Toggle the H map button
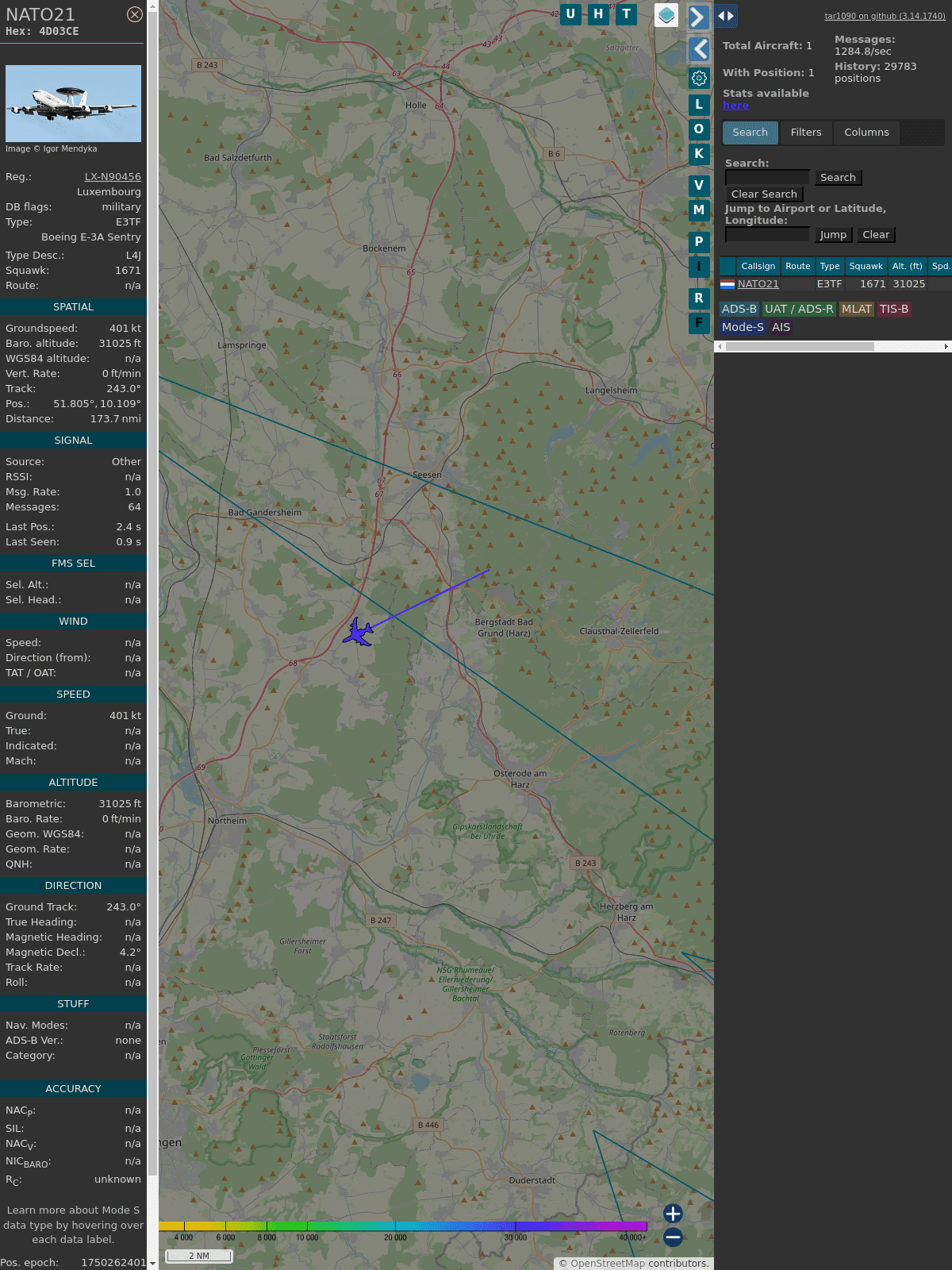Image resolution: width=952 pixels, height=1270 pixels. pyautogui.click(x=598, y=14)
